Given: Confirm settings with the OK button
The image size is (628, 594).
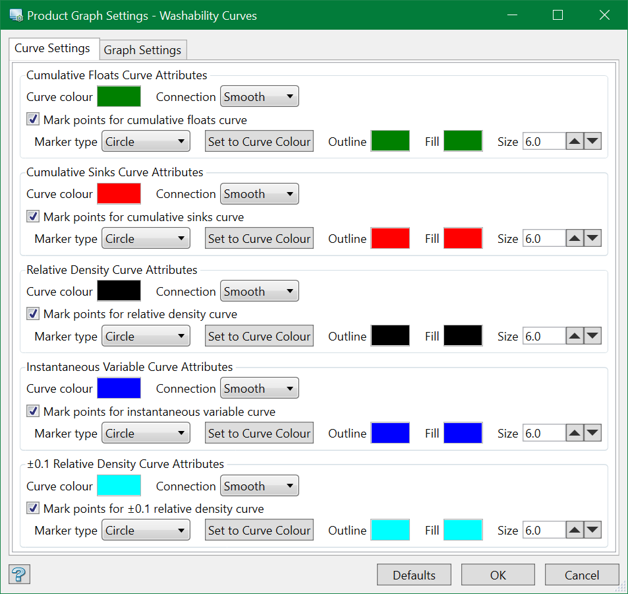Looking at the screenshot, I should click(x=498, y=575).
